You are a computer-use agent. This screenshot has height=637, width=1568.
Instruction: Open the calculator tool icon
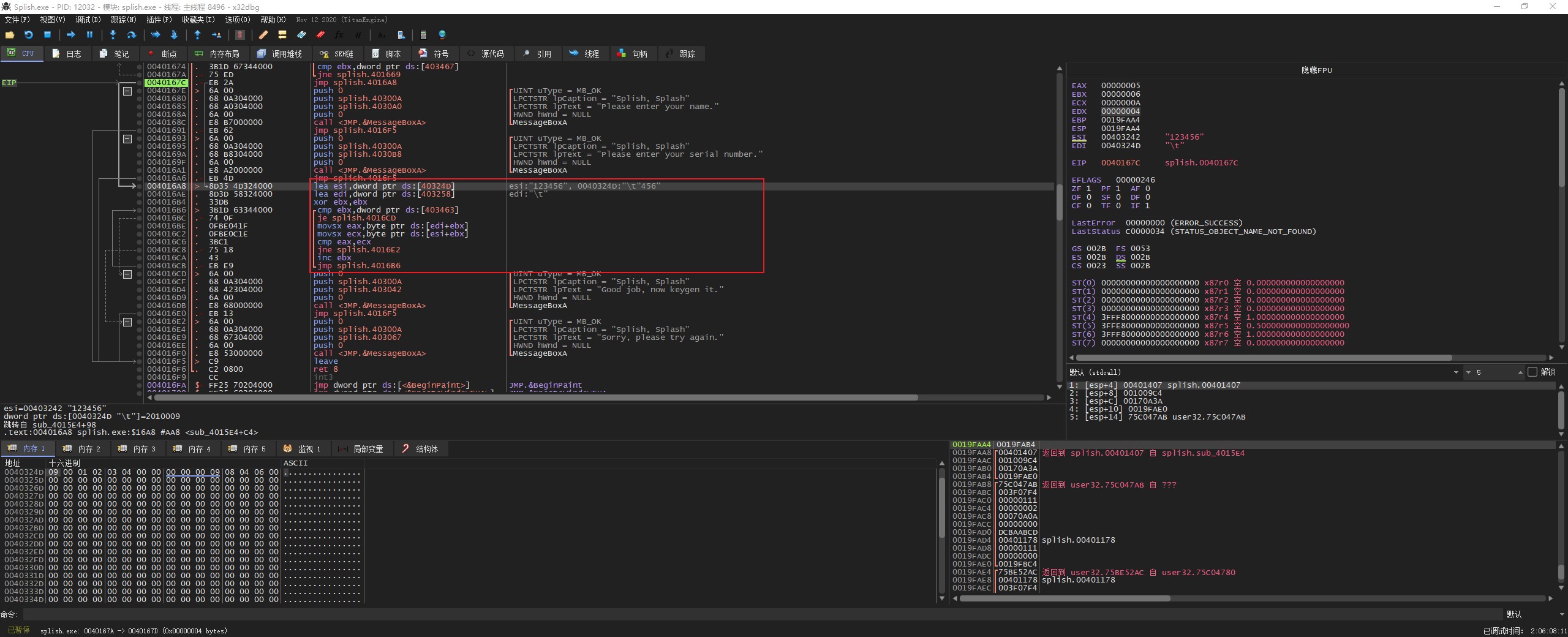(423, 35)
